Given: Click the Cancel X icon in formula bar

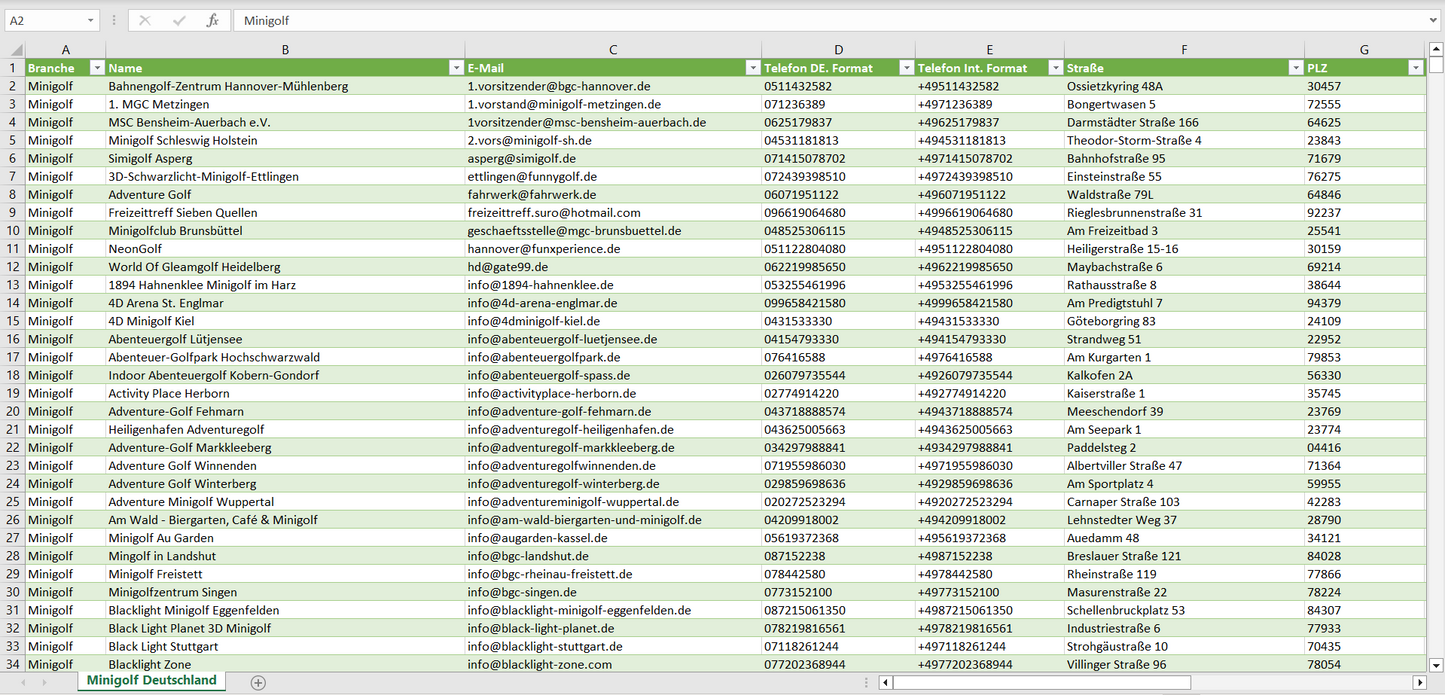Looking at the screenshot, I should coord(145,20).
